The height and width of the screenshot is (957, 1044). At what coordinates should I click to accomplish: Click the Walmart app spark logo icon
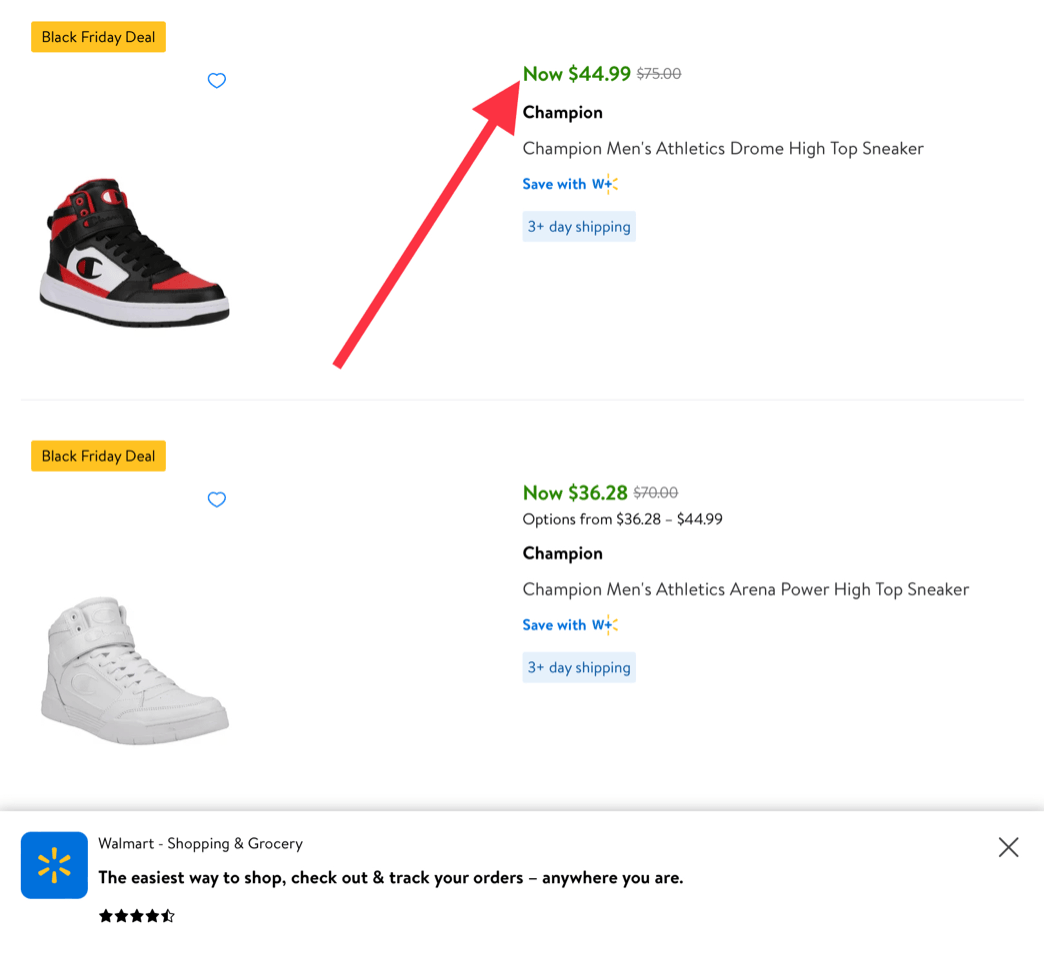pos(54,864)
